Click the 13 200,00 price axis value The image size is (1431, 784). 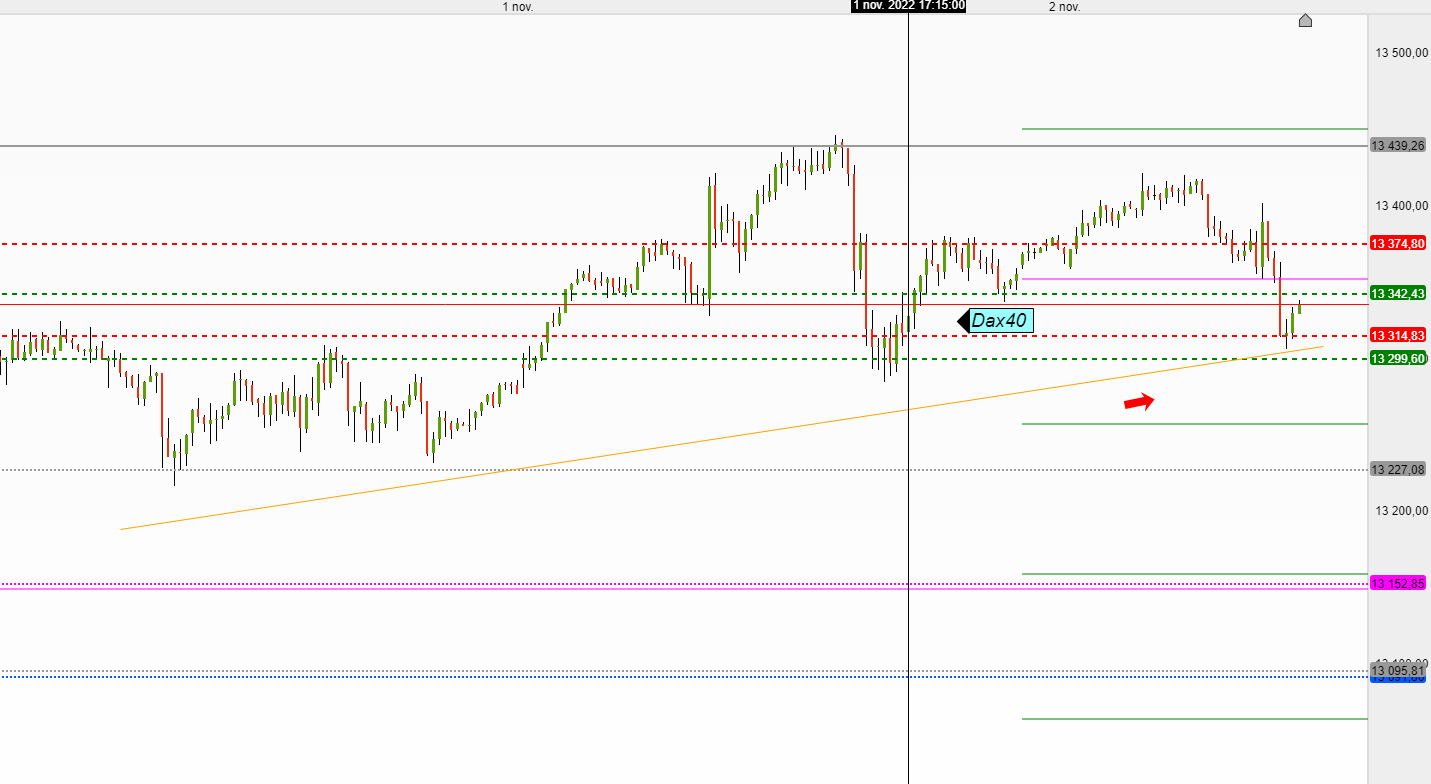(x=1401, y=511)
